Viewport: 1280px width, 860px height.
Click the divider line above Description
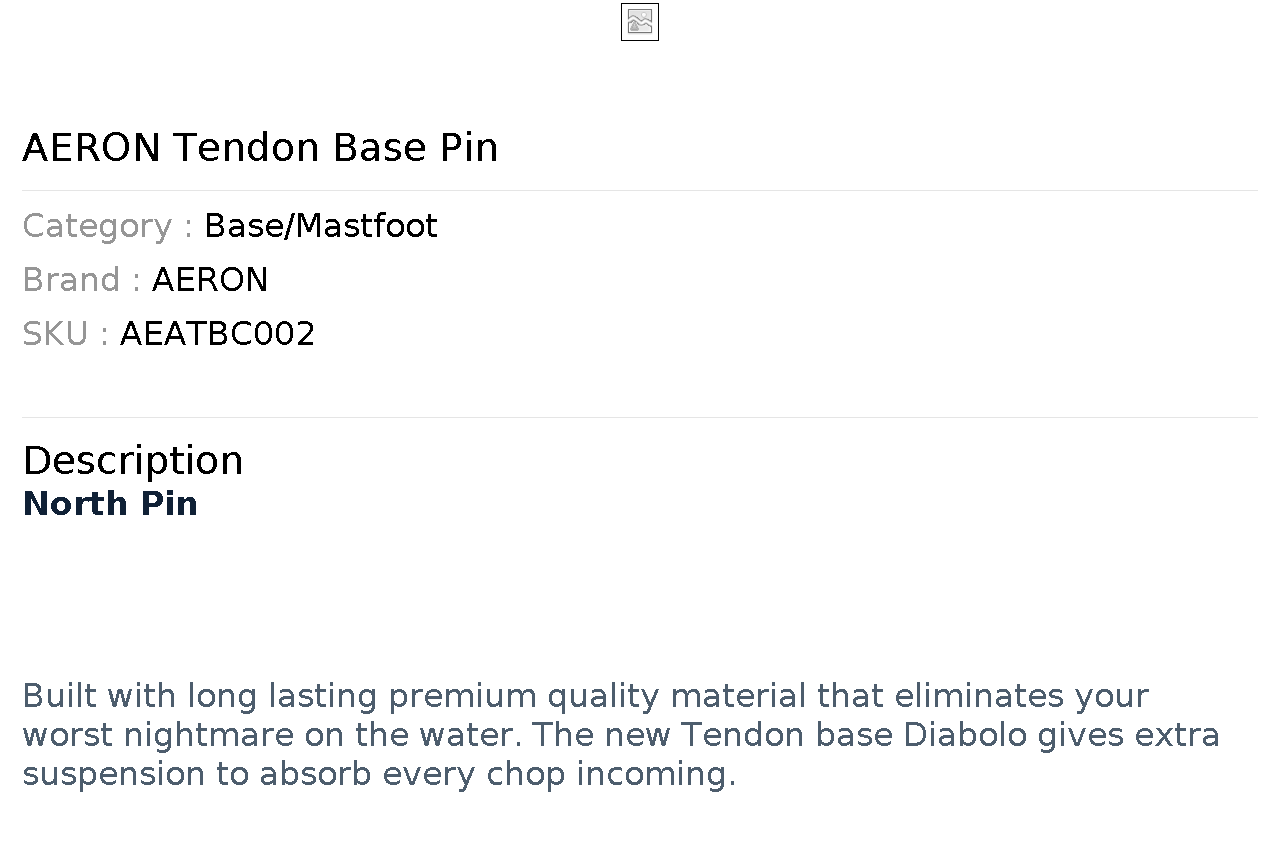click(640, 417)
